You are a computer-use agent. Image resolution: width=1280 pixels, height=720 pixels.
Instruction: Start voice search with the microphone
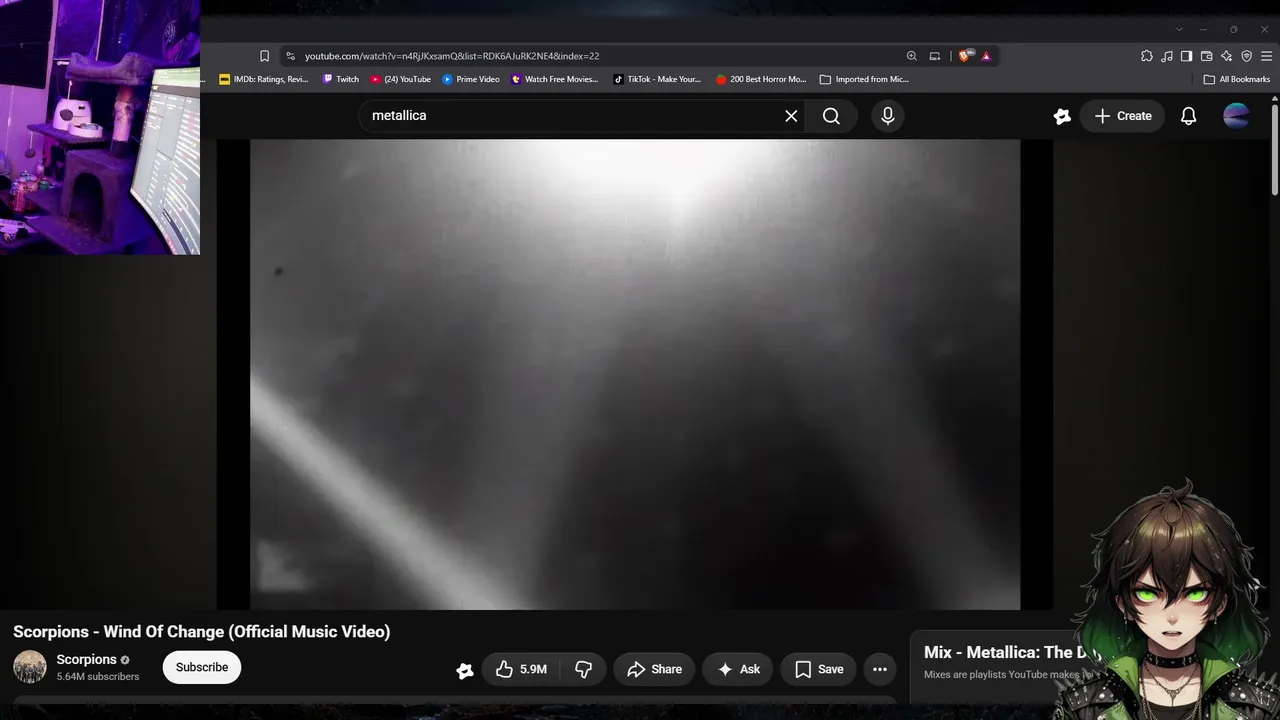pos(888,116)
